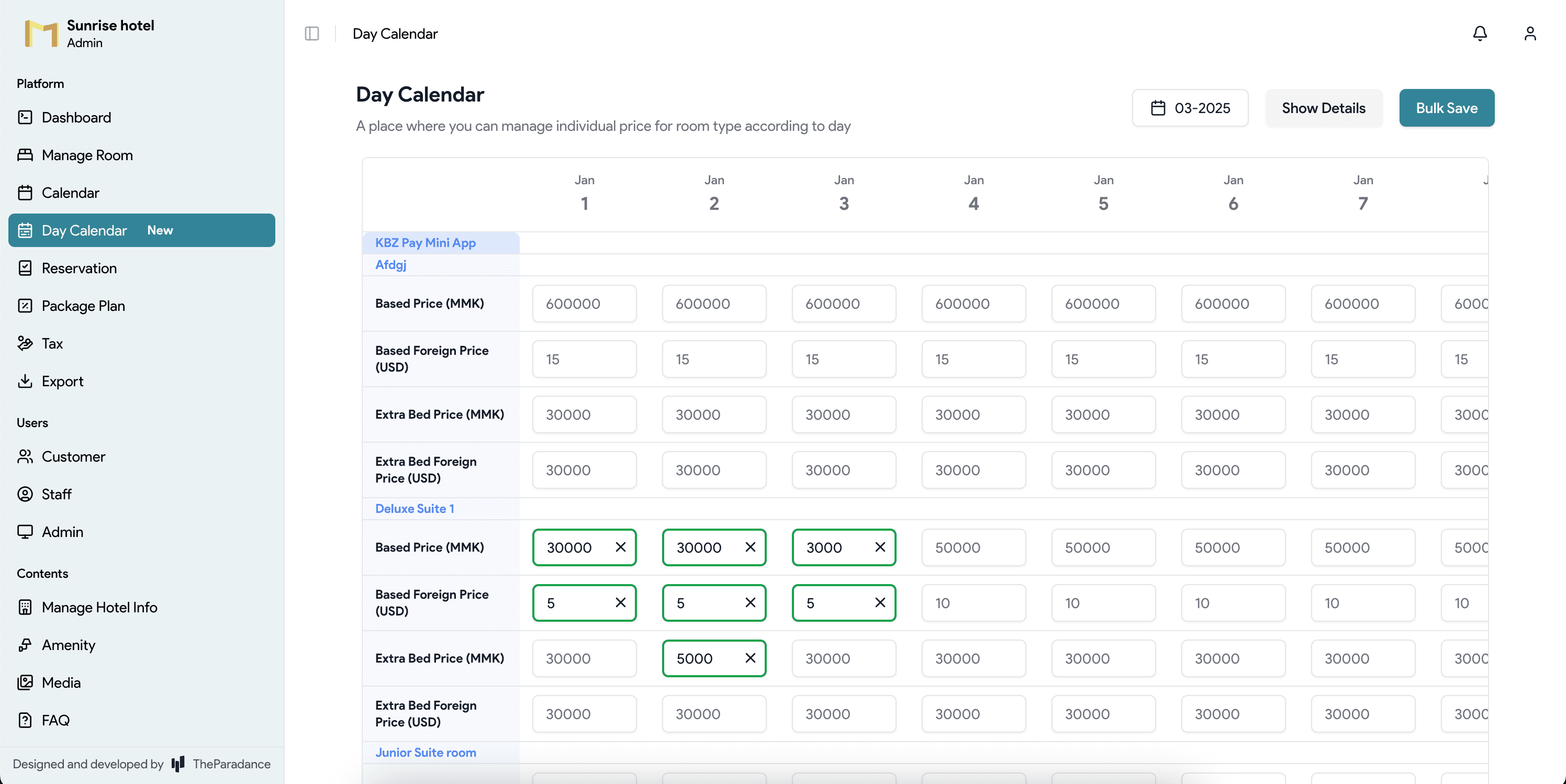Click the Admin monitor icon

point(25,532)
